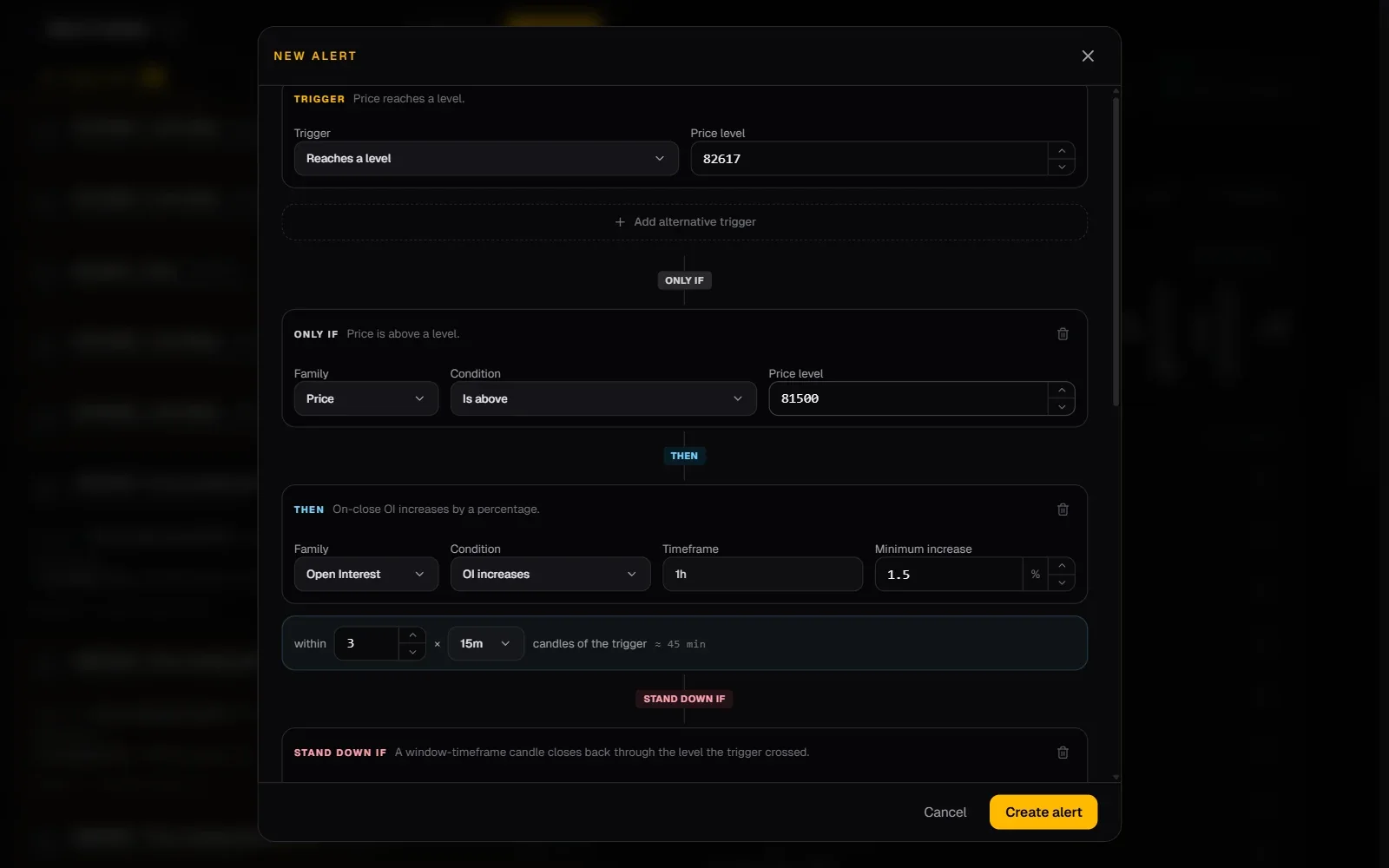
Task: Open the Trigger 'Reaches a level' dropdown
Action: click(x=486, y=159)
